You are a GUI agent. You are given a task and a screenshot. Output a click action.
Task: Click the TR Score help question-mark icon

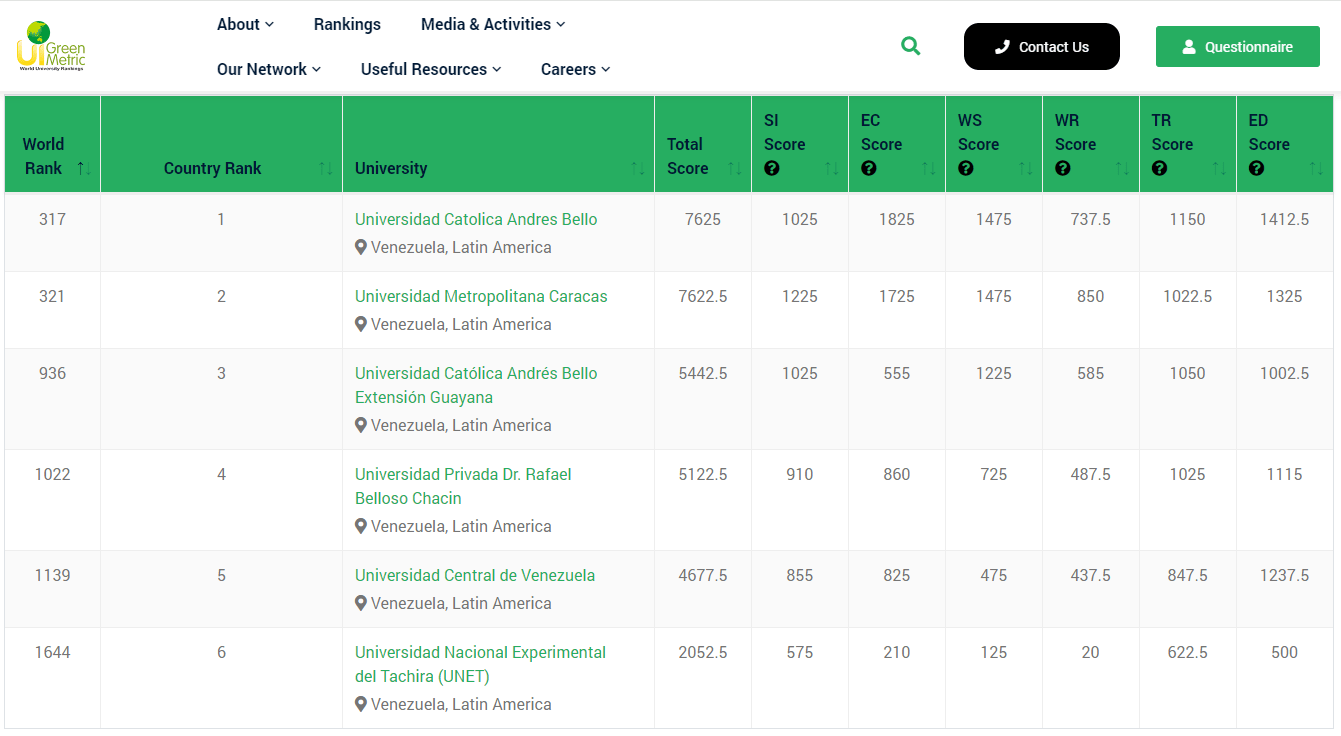click(x=1159, y=169)
